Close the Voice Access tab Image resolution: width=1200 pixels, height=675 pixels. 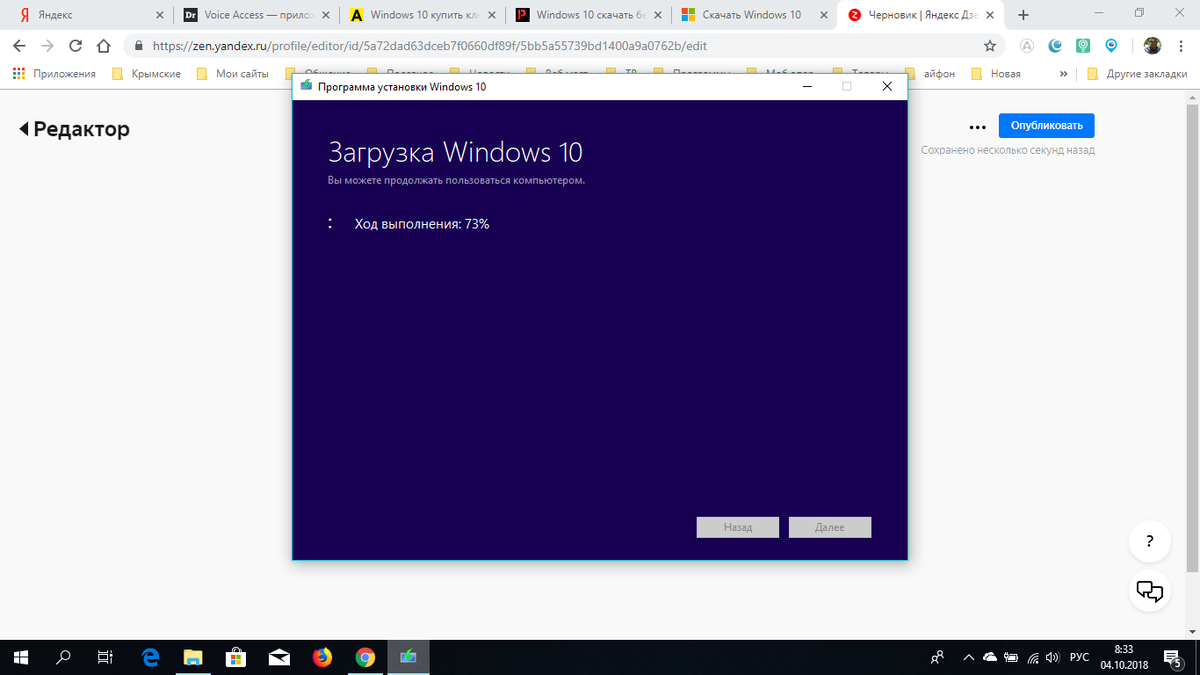[325, 15]
